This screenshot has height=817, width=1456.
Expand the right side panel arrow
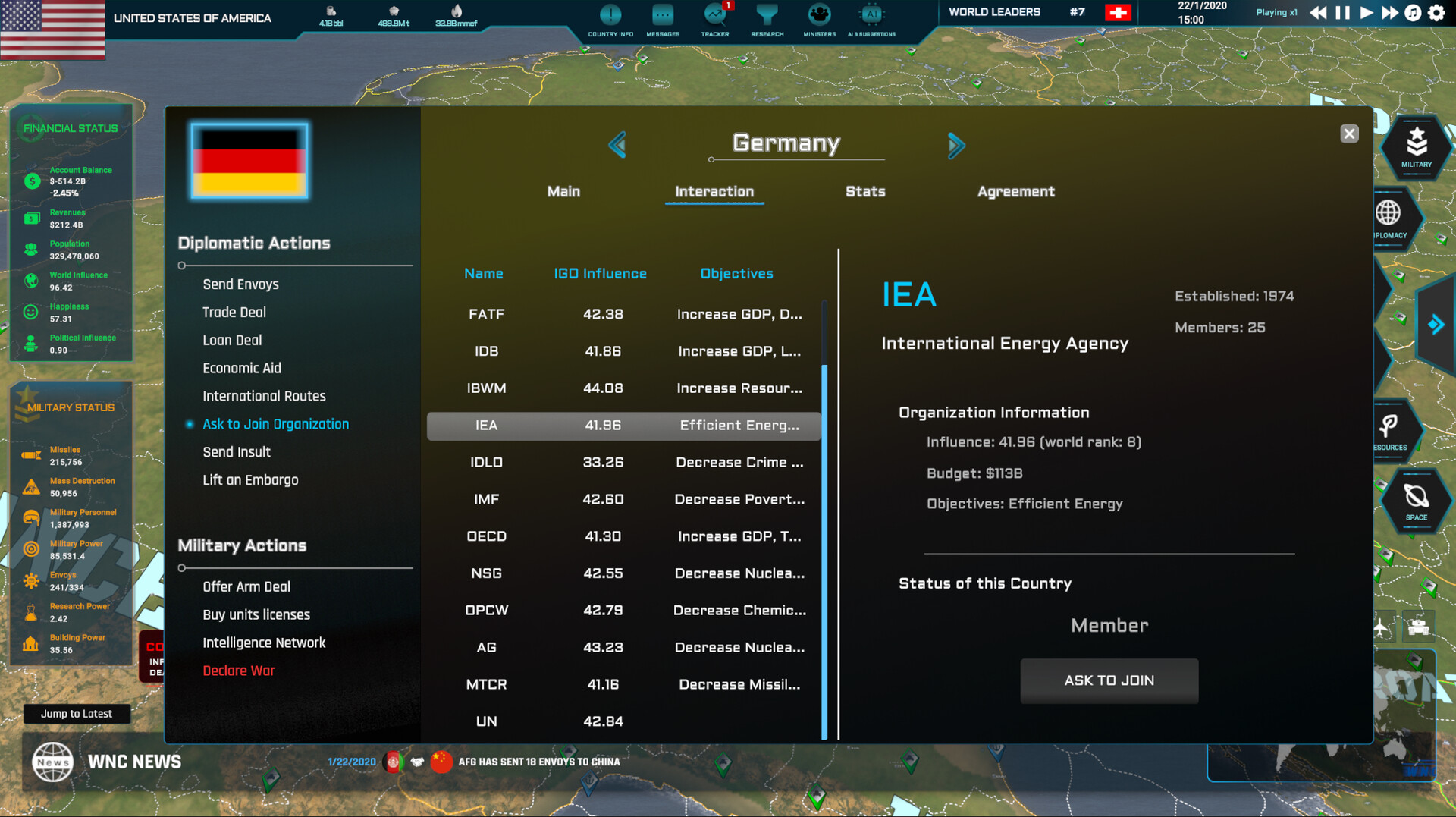[x=1436, y=325]
